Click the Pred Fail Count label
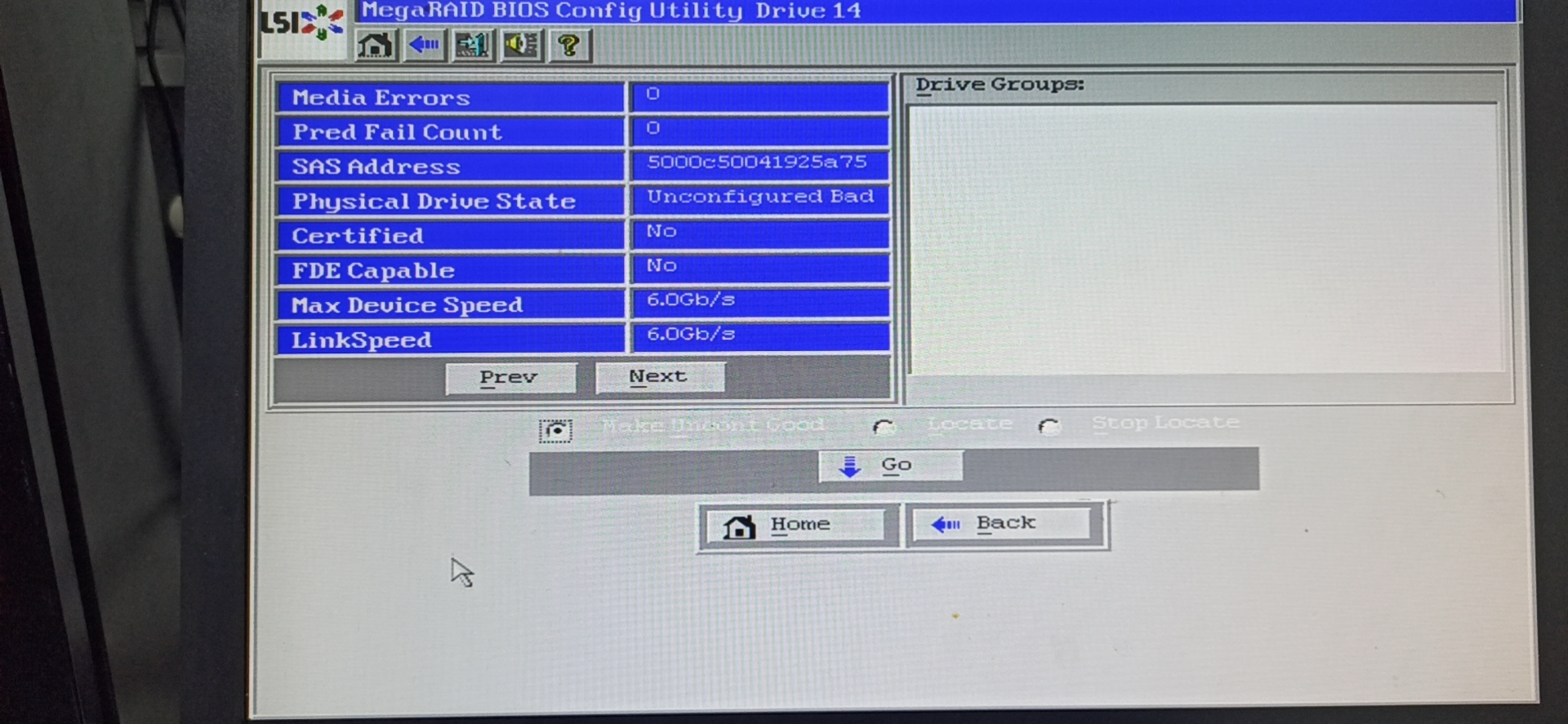This screenshot has height=724, width=1568. tap(397, 132)
